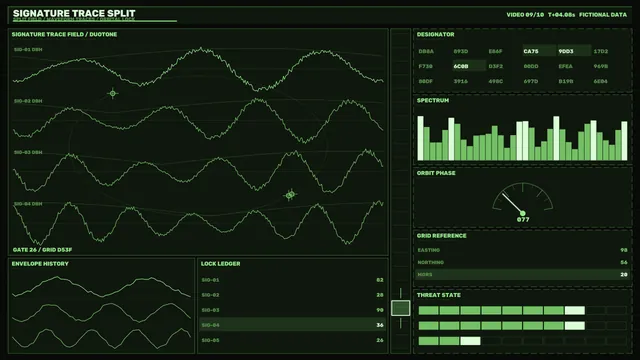Click the double-ring crosshair marker near the SIG-03 trace
640x360 pixels.
(x=290, y=195)
